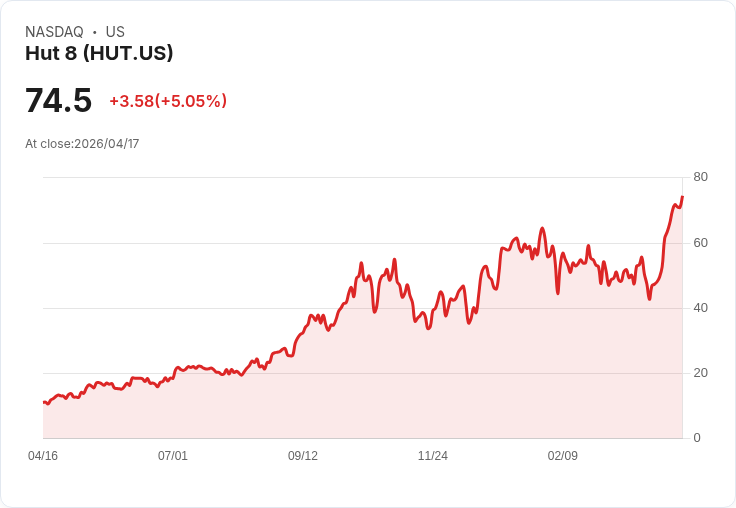
Task: Click the At close 2026/04/17 timestamp
Action: (x=82, y=144)
